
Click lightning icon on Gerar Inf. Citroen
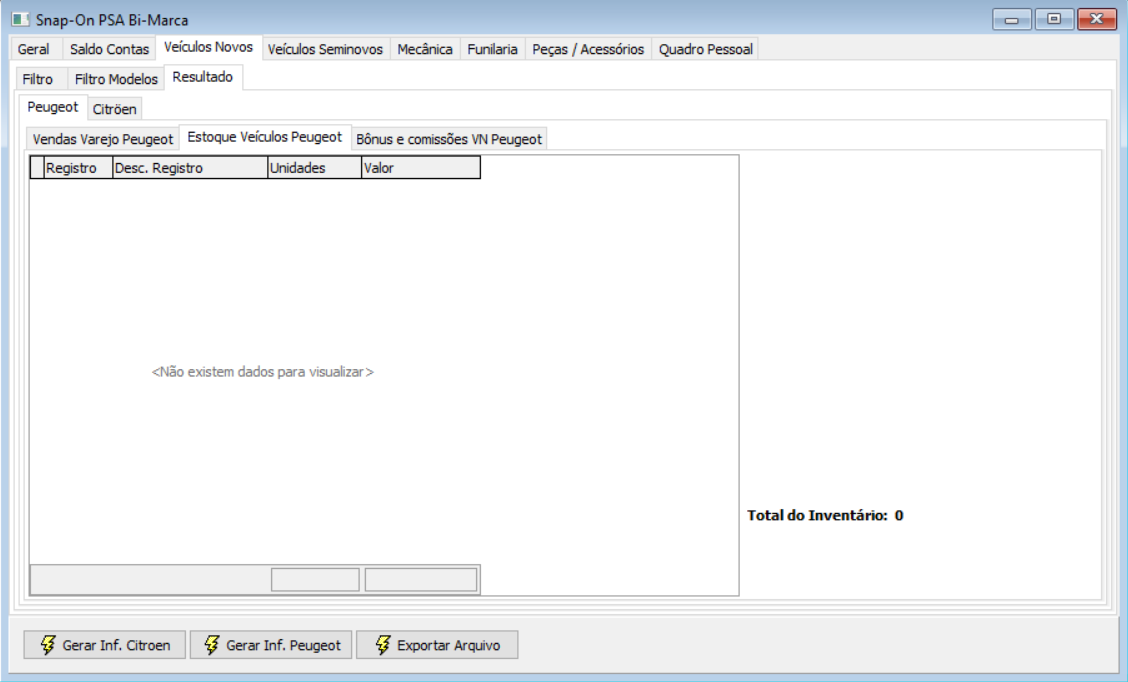click(47, 645)
